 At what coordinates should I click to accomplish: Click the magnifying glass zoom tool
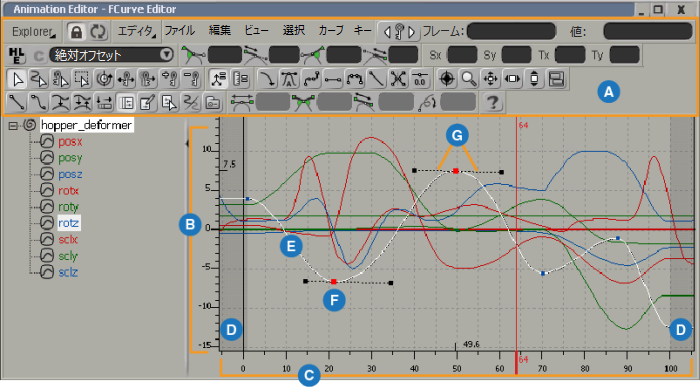pos(469,79)
